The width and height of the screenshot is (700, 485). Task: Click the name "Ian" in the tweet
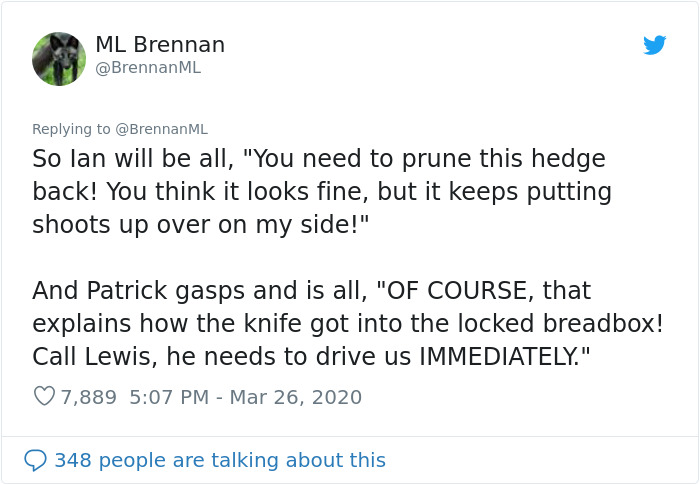click(x=91, y=158)
